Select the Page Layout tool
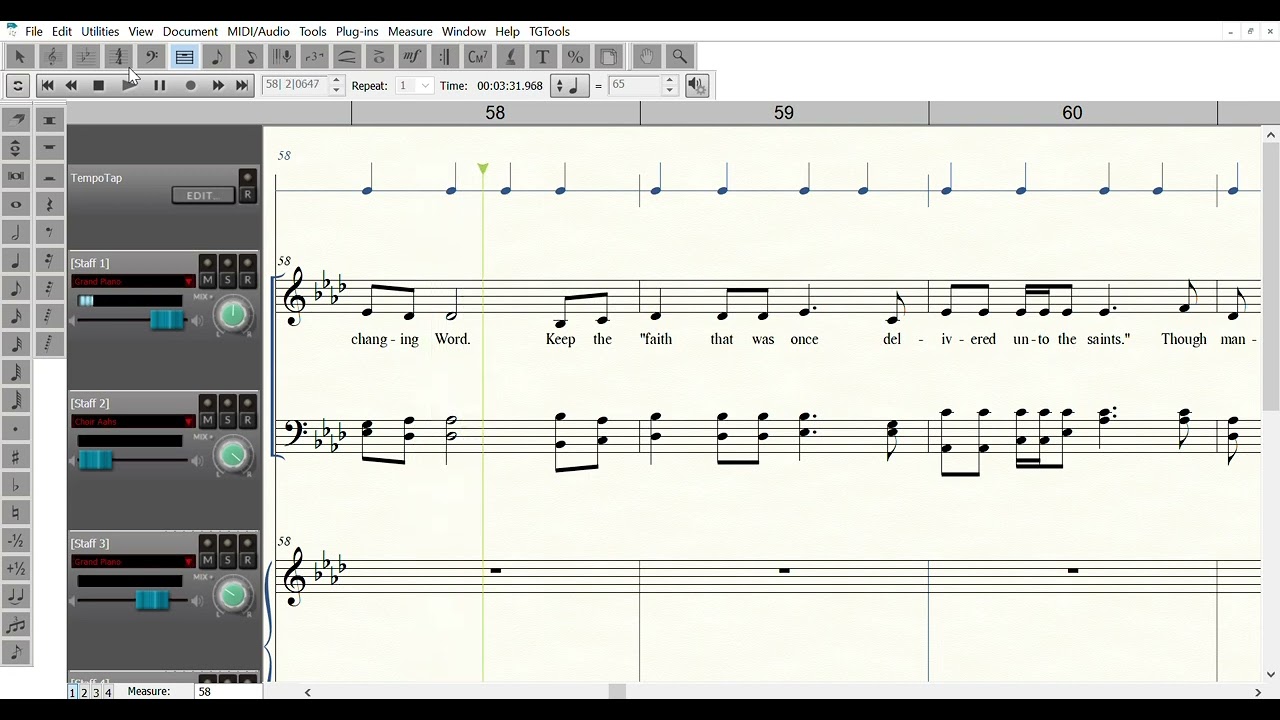This screenshot has height=720, width=1280. pos(608,57)
